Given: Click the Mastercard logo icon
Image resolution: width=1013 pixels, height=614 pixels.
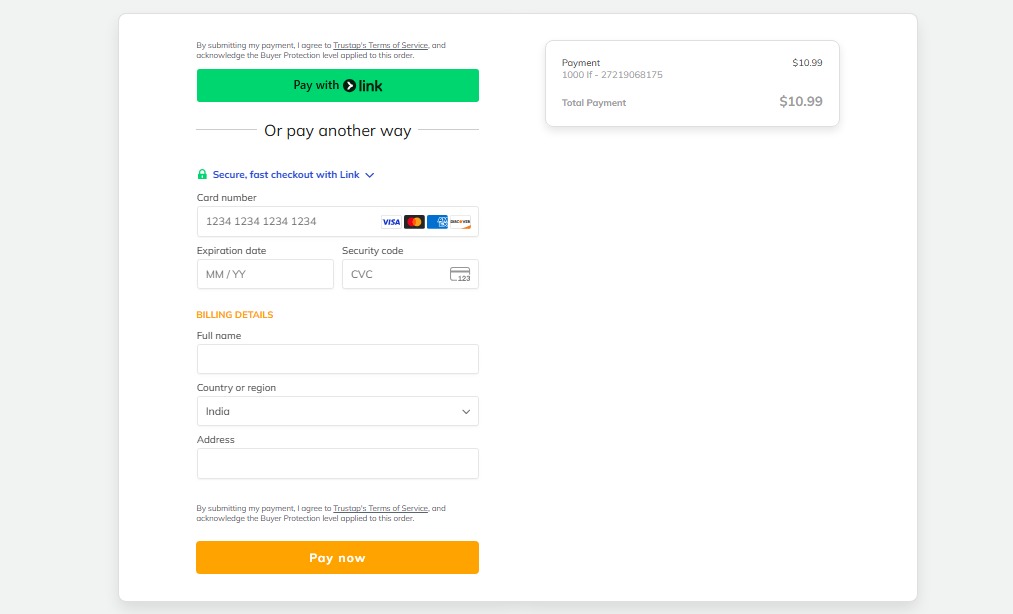Looking at the screenshot, I should click(414, 222).
